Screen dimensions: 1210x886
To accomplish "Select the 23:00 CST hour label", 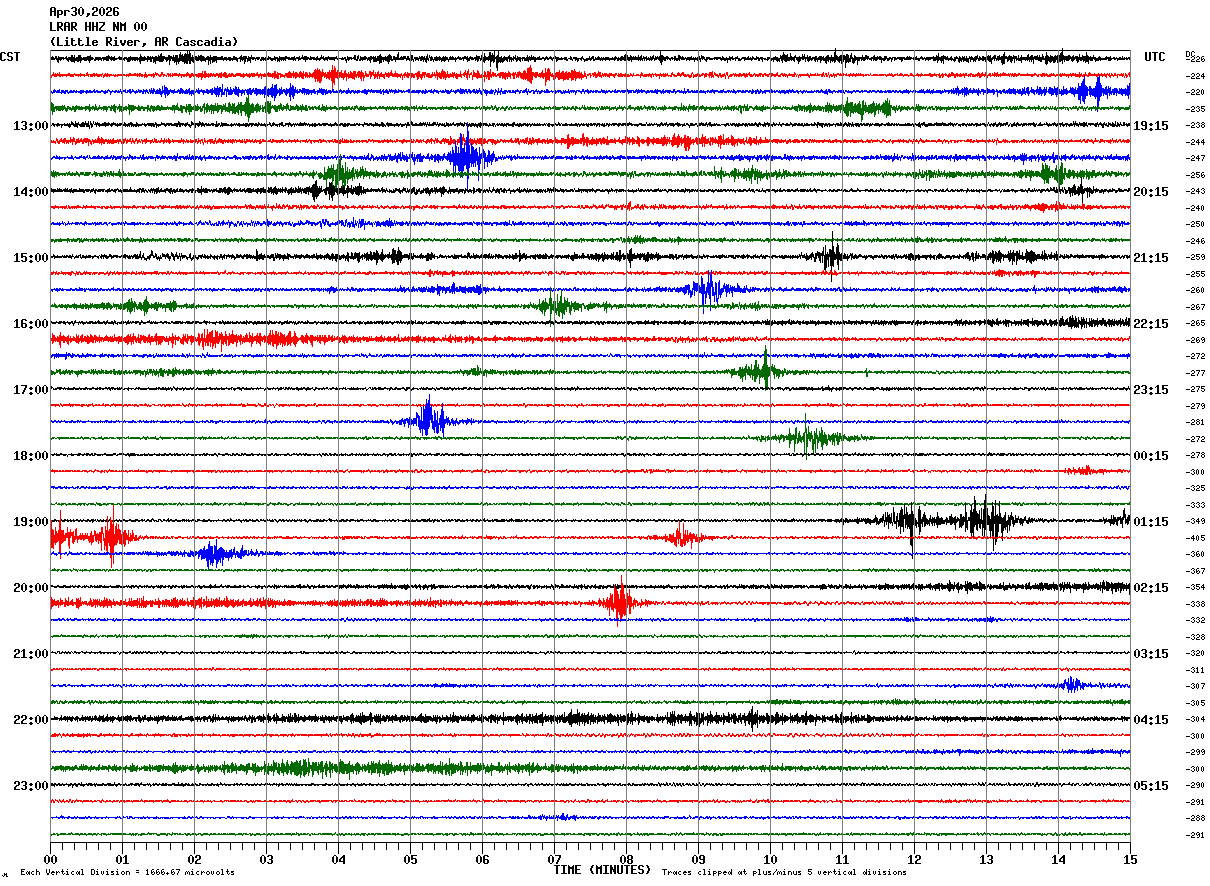I will pos(30,786).
